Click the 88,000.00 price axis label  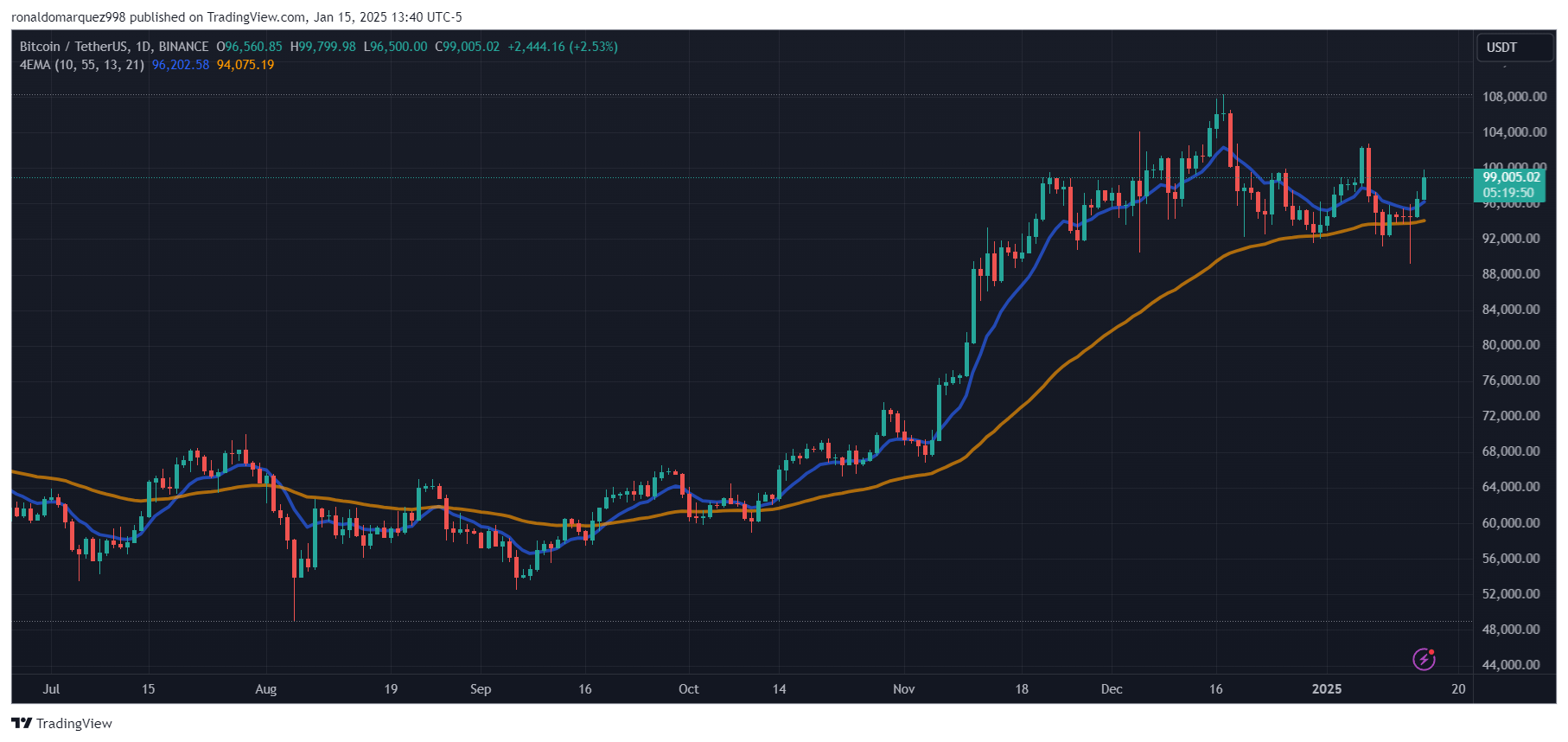(x=1511, y=274)
